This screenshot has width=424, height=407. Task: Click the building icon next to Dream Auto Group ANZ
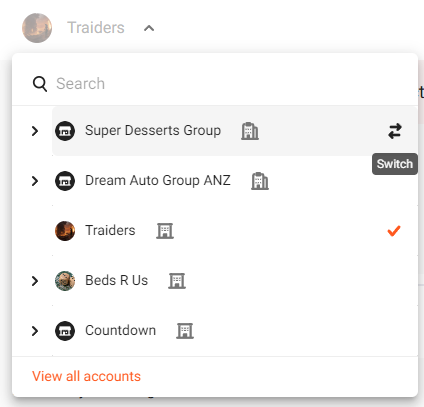[x=260, y=181]
